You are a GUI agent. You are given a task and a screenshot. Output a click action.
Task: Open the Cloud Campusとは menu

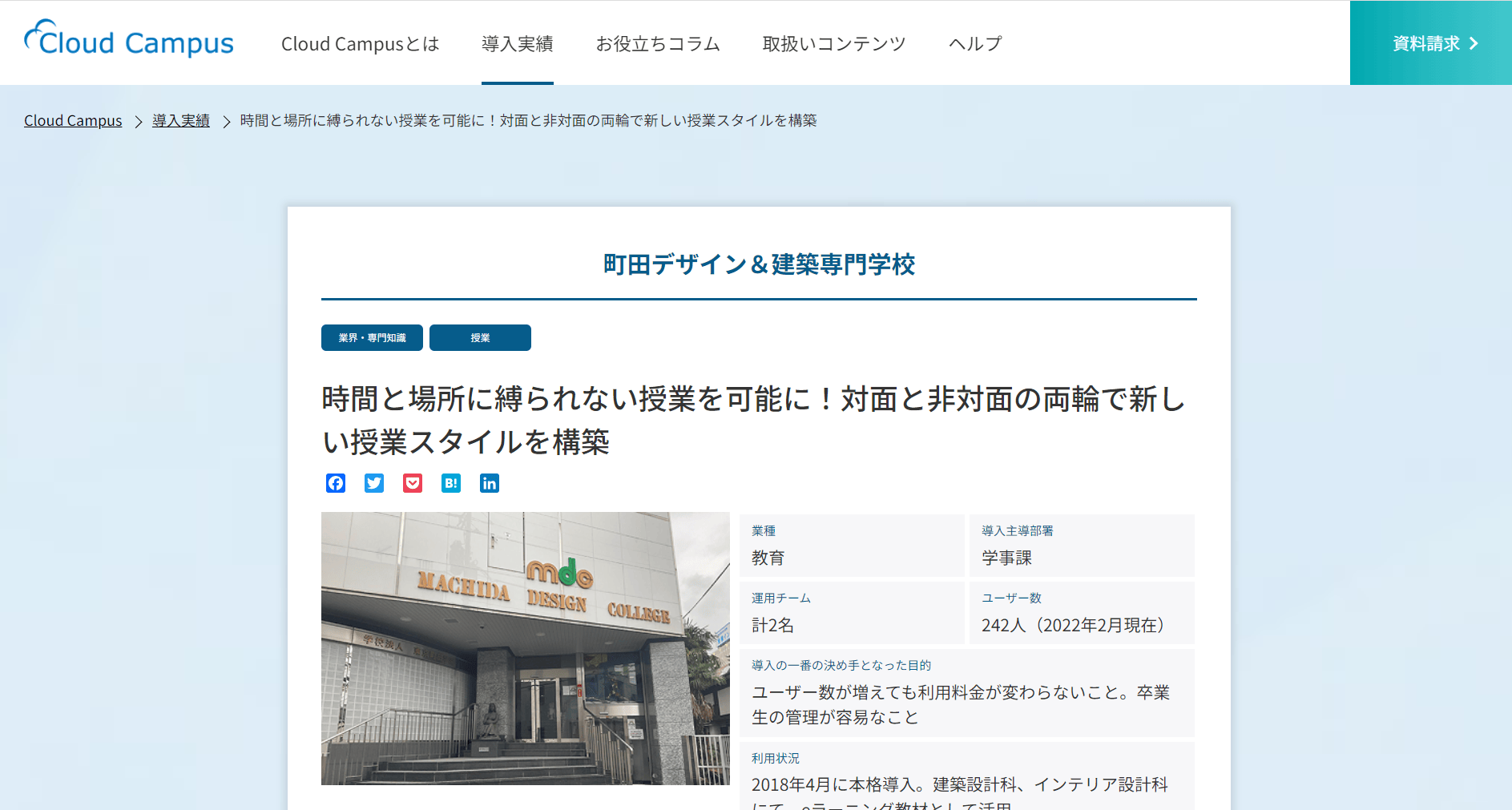pyautogui.click(x=360, y=44)
